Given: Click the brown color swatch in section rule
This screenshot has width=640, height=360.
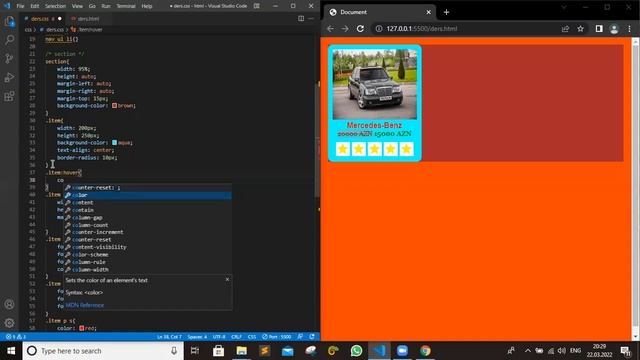Looking at the screenshot, I should tap(115, 105).
